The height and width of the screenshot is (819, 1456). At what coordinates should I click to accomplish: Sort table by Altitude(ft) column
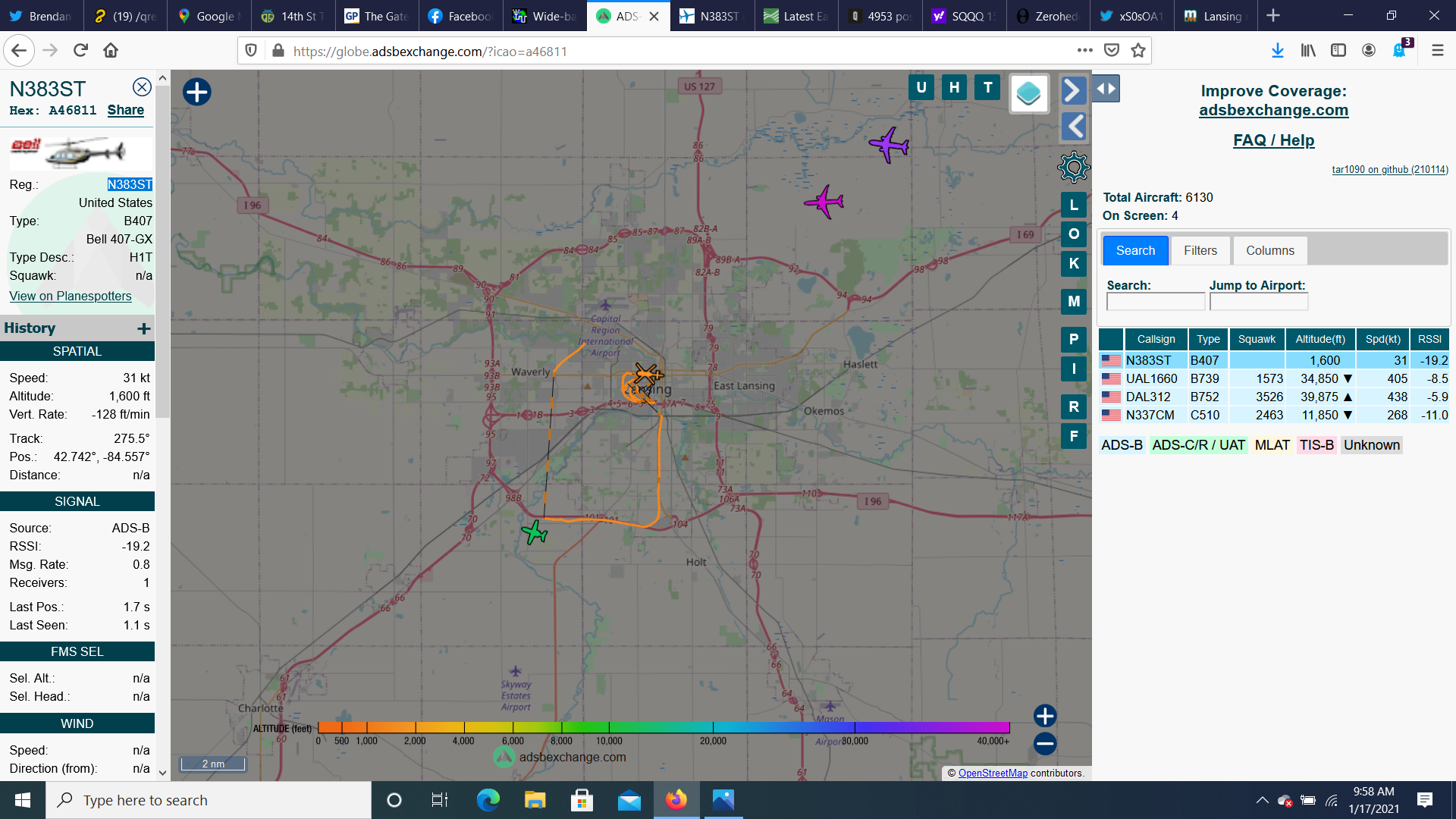[1320, 339]
